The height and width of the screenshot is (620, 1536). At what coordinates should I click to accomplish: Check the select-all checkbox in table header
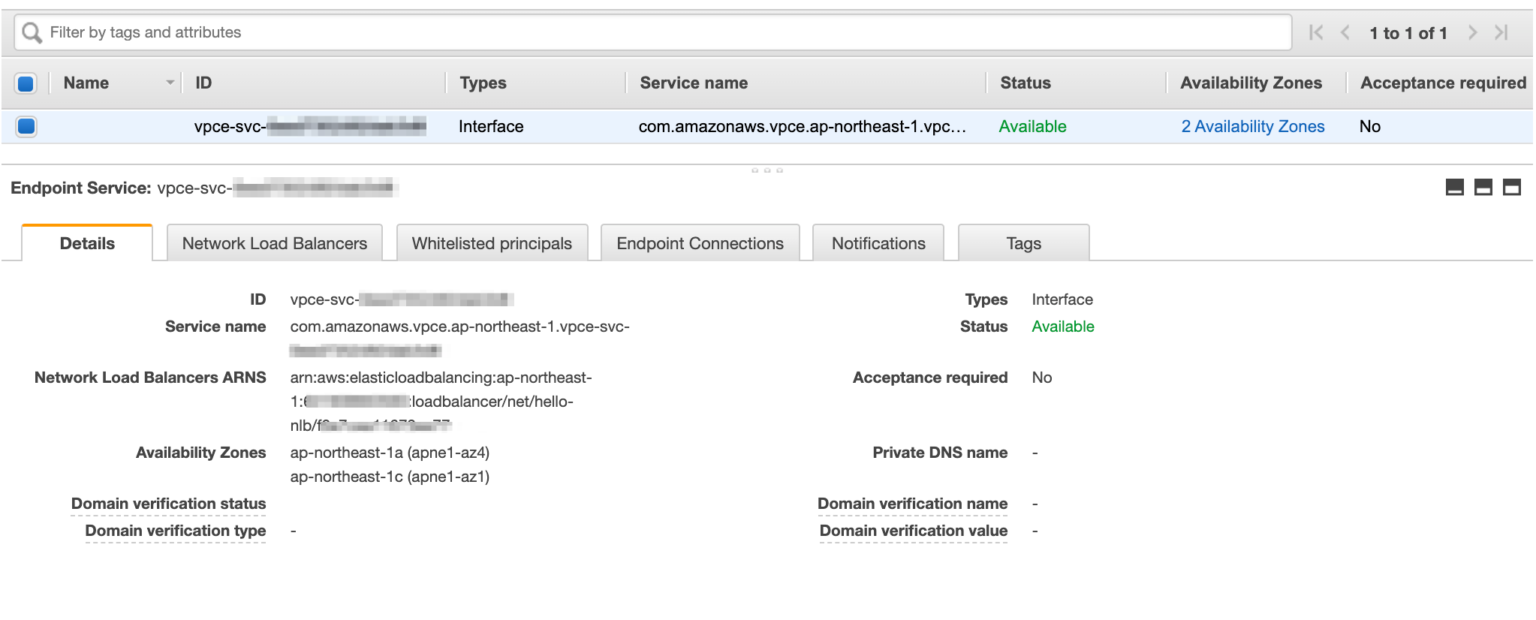tap(25, 82)
